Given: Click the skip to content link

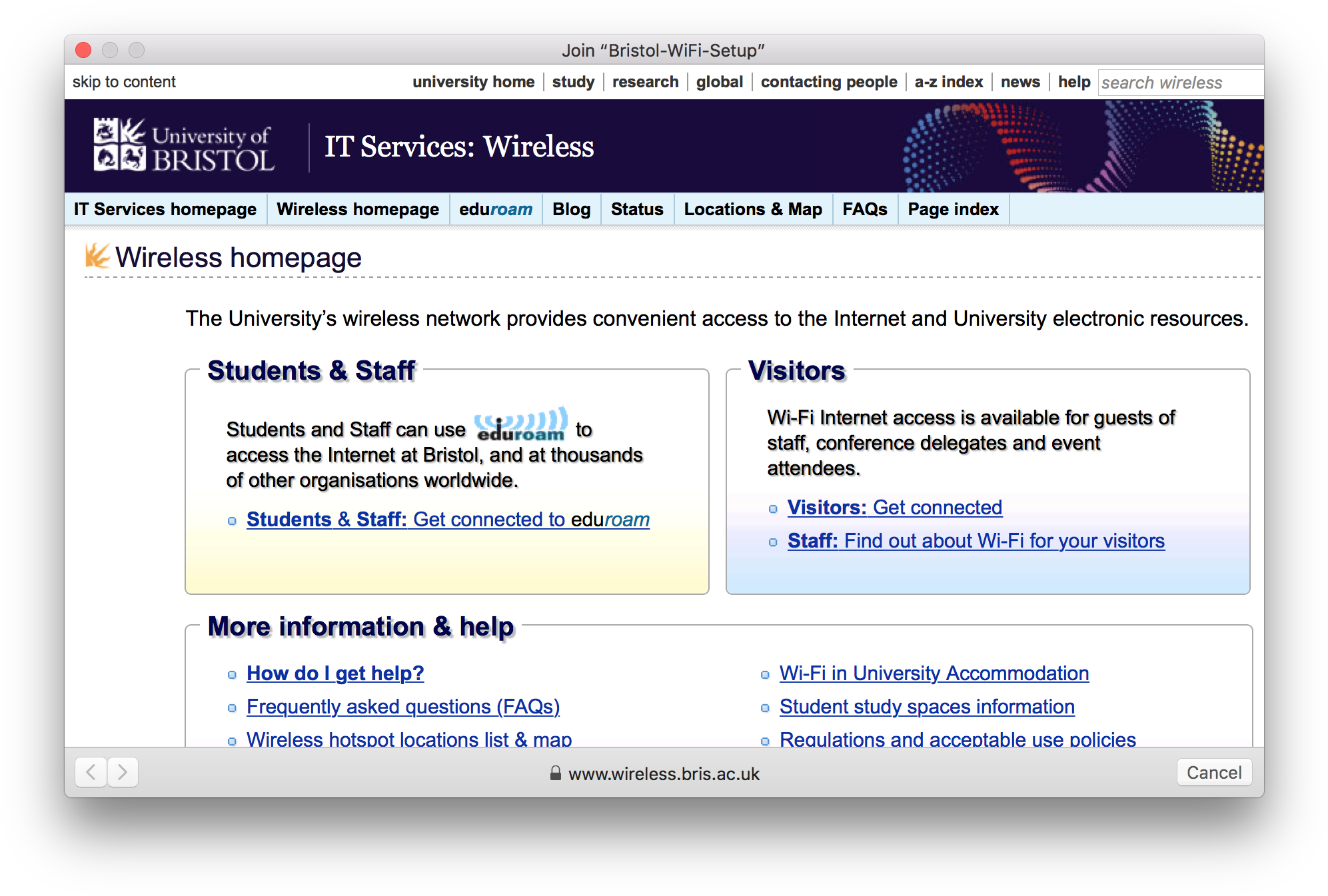Looking at the screenshot, I should click(x=123, y=81).
